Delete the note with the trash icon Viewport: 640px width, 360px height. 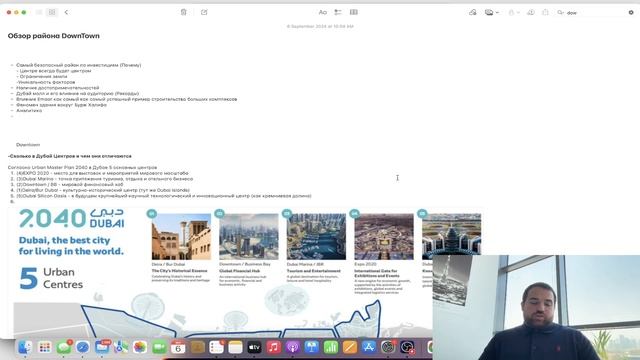pos(184,12)
